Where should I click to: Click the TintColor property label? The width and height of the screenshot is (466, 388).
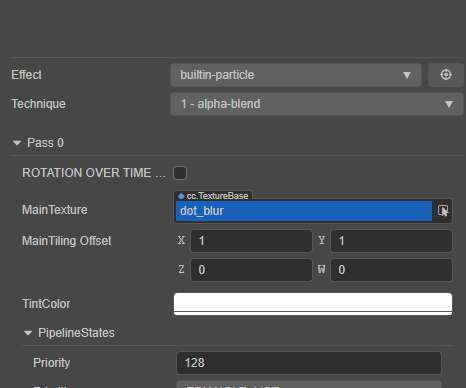[46, 304]
